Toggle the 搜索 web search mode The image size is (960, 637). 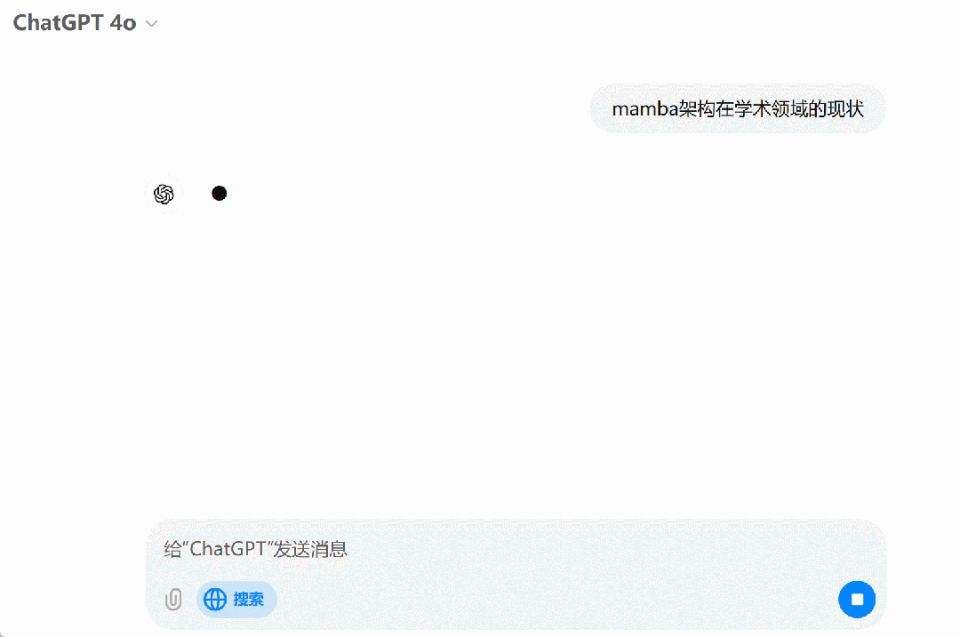[236, 599]
